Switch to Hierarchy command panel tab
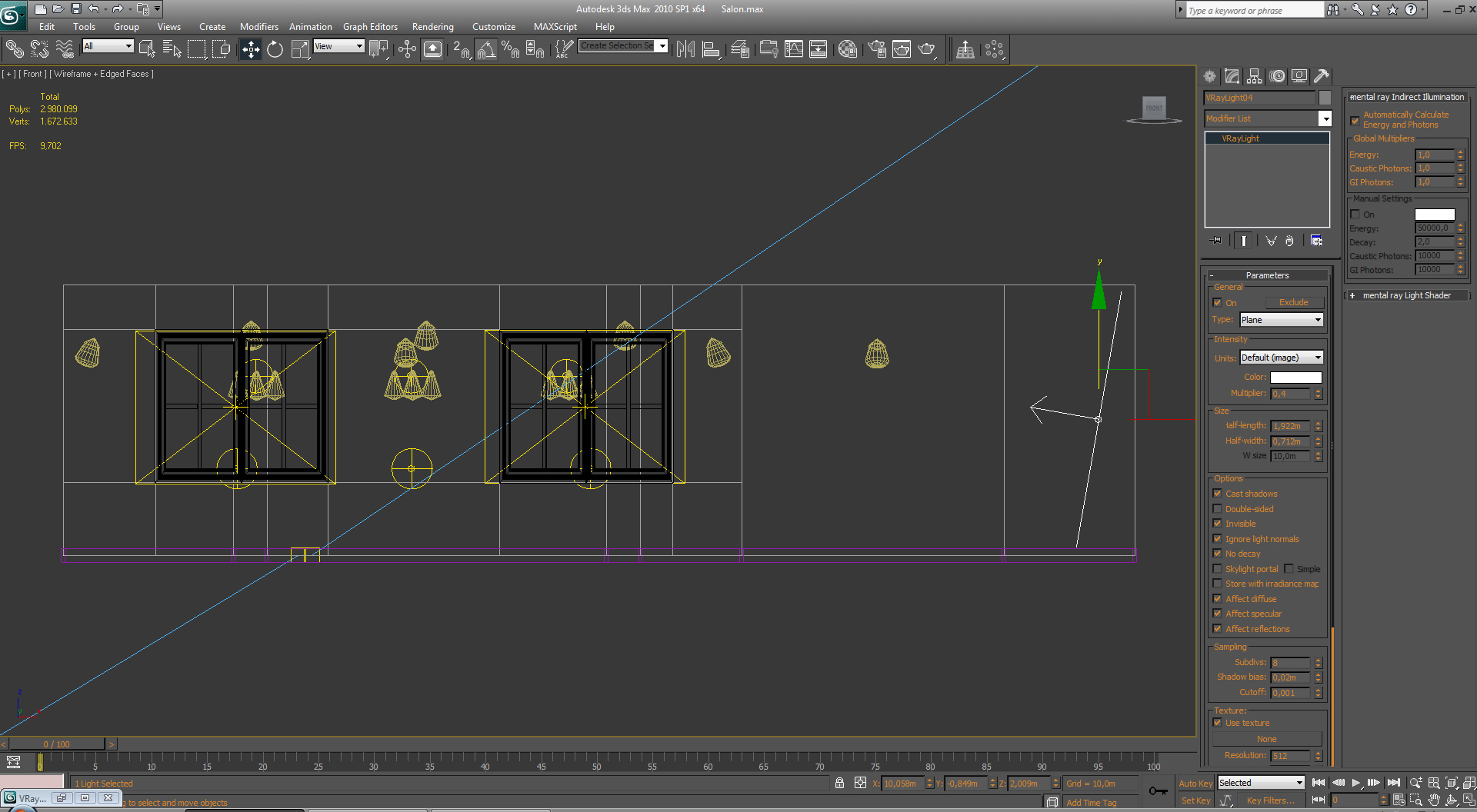Viewport: 1477px width, 812px height. [1255, 76]
